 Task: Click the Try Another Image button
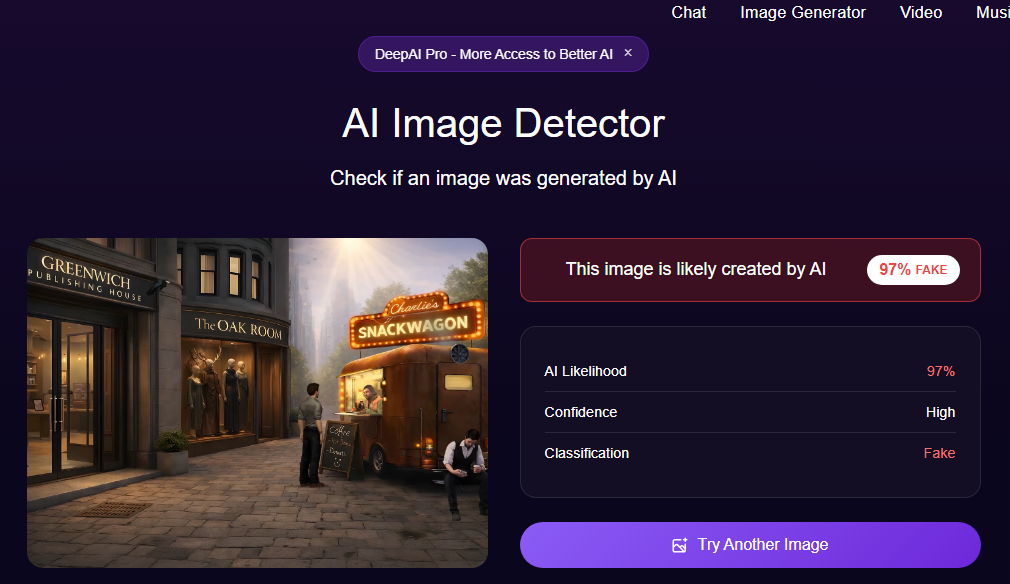click(x=750, y=545)
